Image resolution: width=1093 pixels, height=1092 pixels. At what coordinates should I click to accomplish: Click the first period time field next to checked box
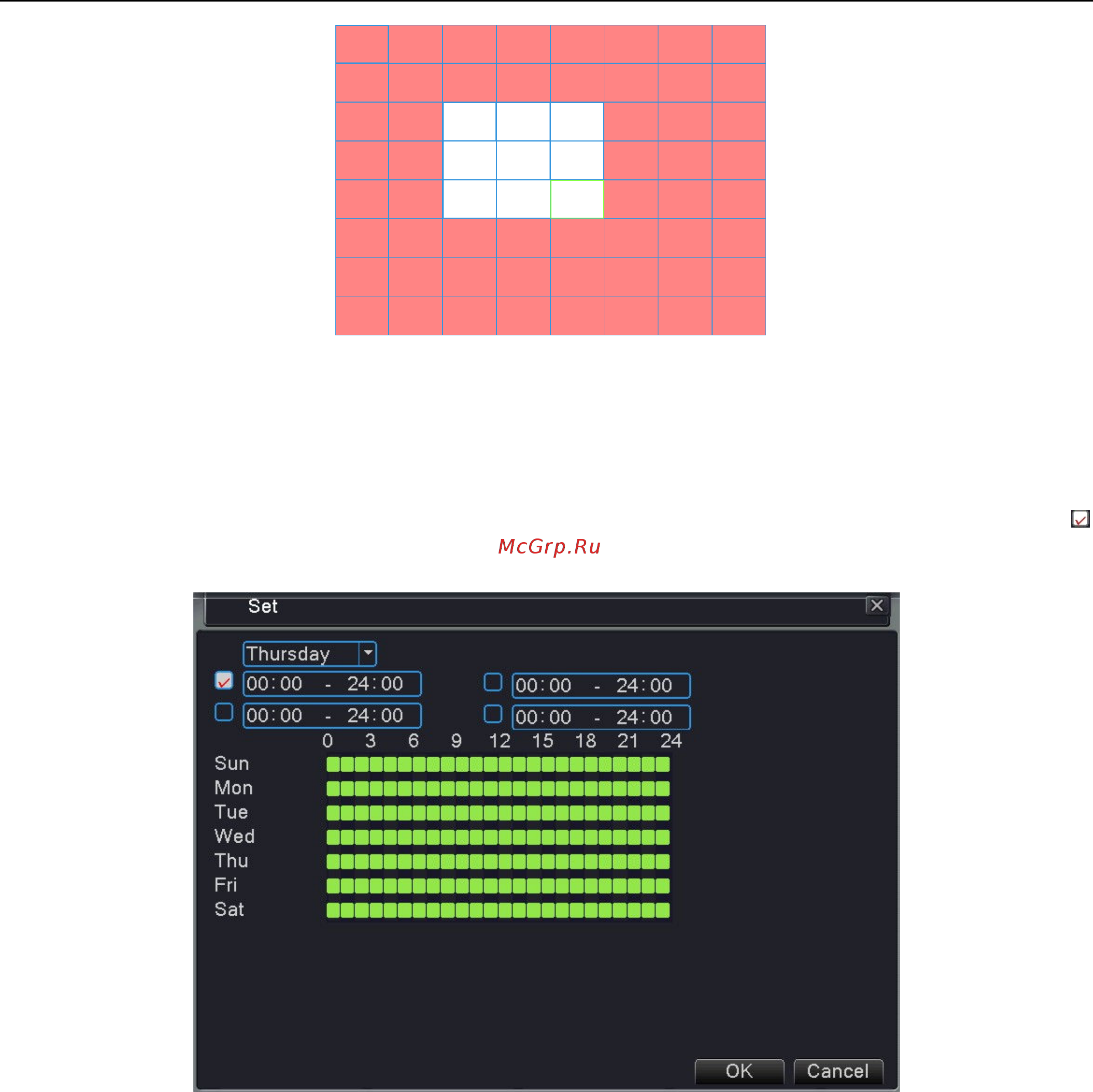click(332, 684)
